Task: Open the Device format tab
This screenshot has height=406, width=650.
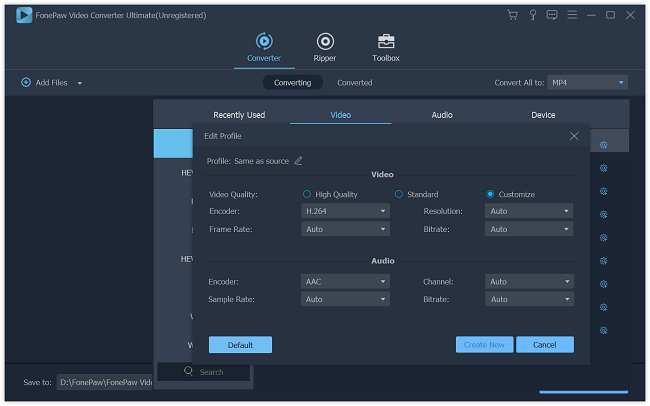Action: (x=543, y=115)
